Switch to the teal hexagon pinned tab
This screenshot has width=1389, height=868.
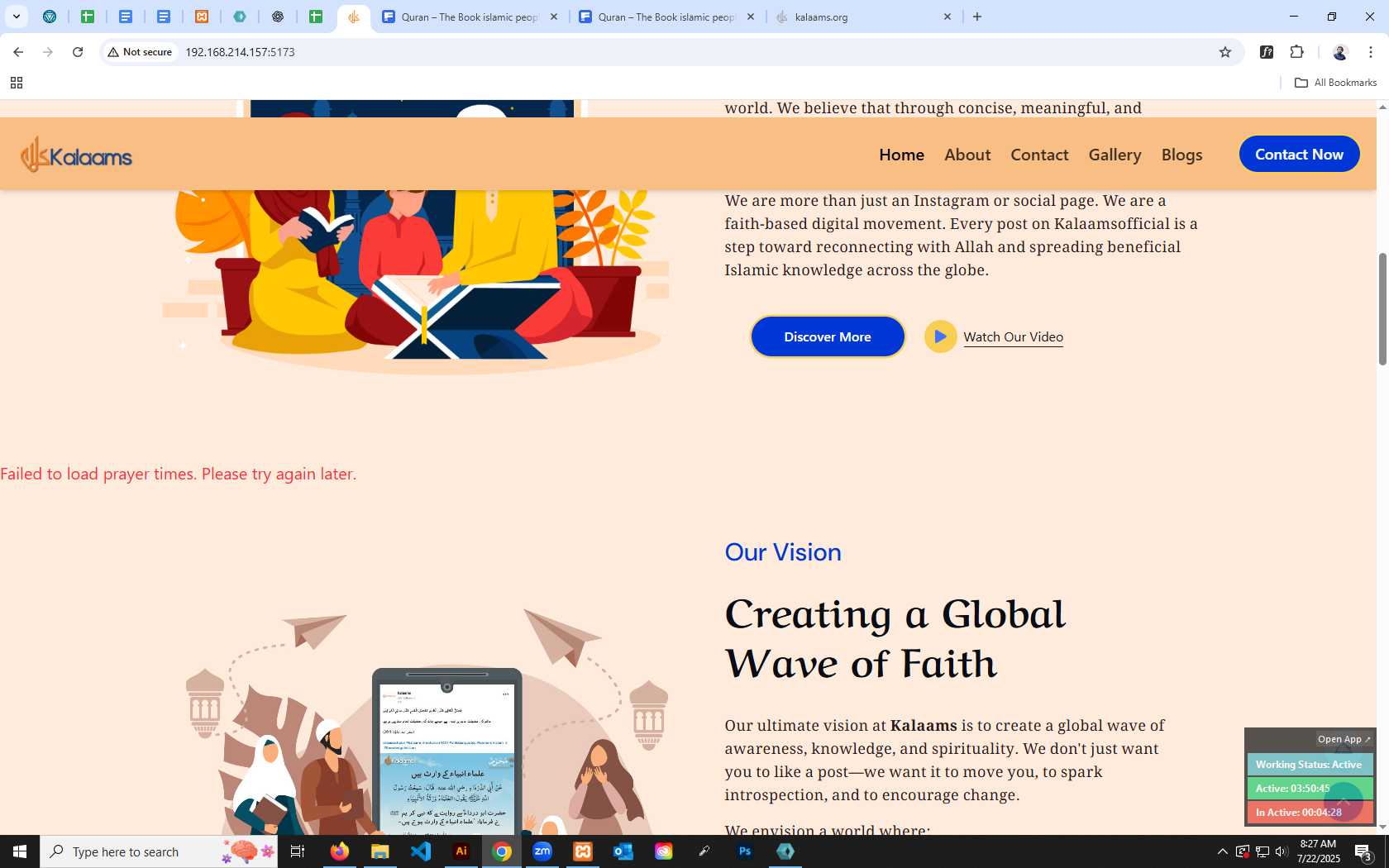click(240, 17)
